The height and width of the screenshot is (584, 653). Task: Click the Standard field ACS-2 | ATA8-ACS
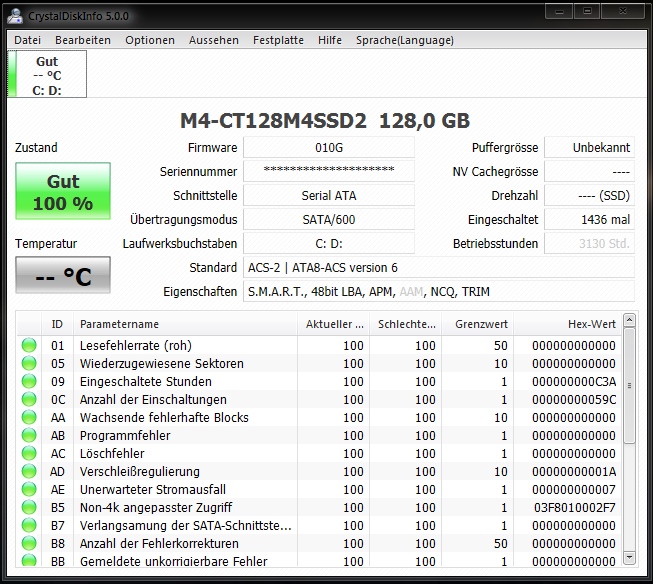[x=439, y=267]
